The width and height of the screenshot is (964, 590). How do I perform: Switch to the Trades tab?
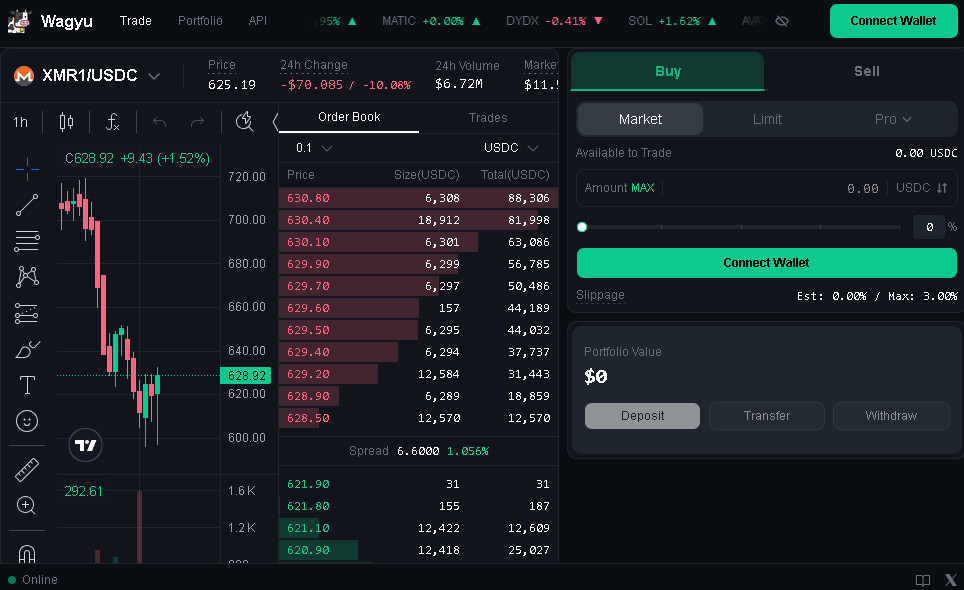488,118
